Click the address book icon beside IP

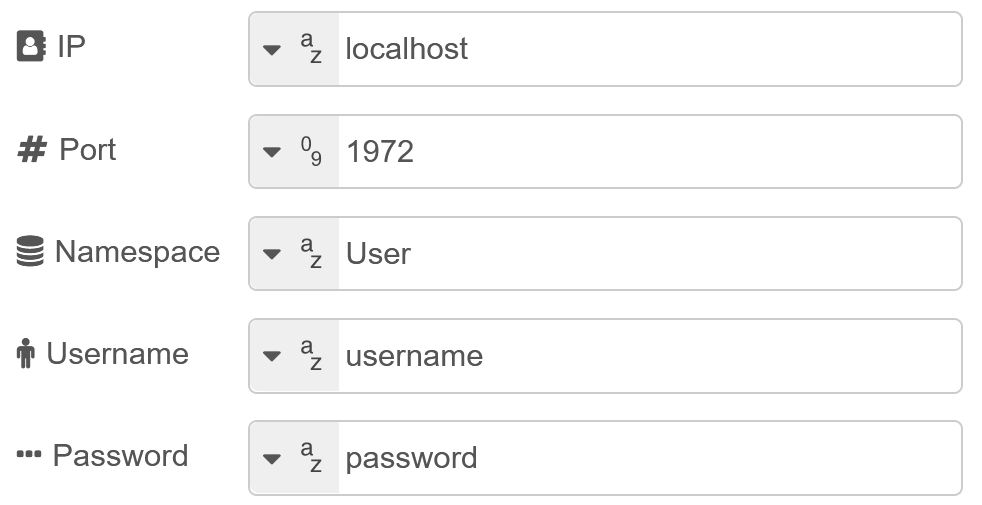(x=31, y=48)
